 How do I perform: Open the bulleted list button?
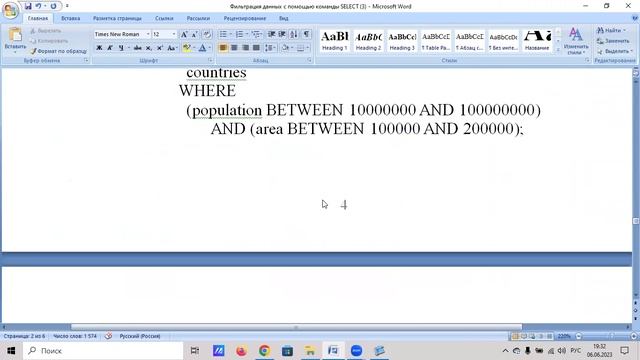pos(223,34)
